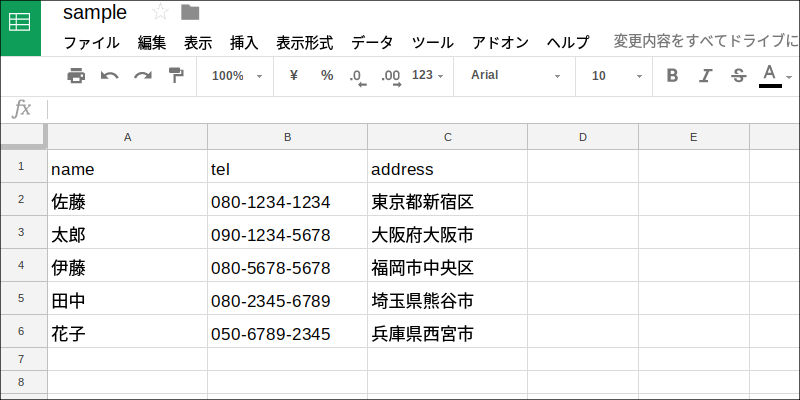
Task: Select row 3 header
Action: pos(24,232)
